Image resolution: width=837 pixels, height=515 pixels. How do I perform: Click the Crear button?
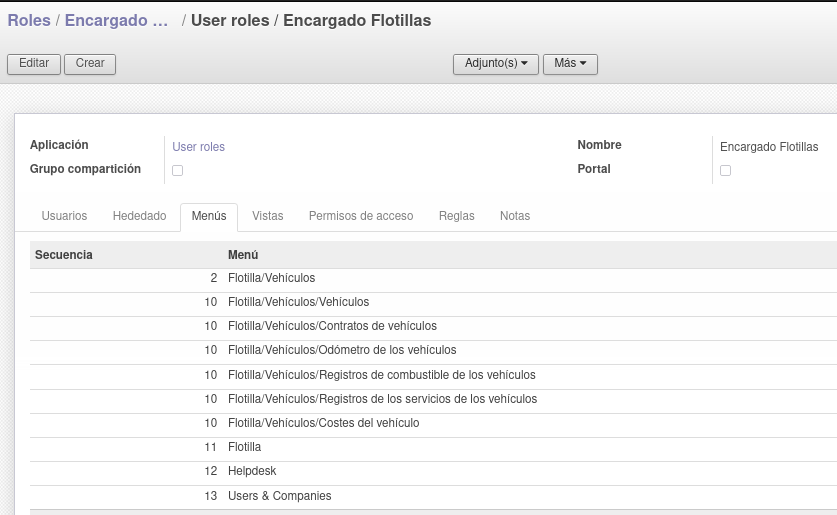(90, 64)
